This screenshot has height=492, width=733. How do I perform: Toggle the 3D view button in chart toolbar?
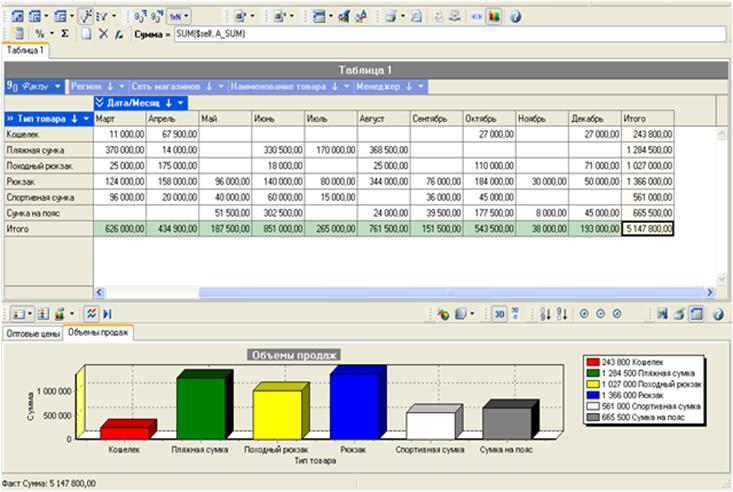coord(498,313)
